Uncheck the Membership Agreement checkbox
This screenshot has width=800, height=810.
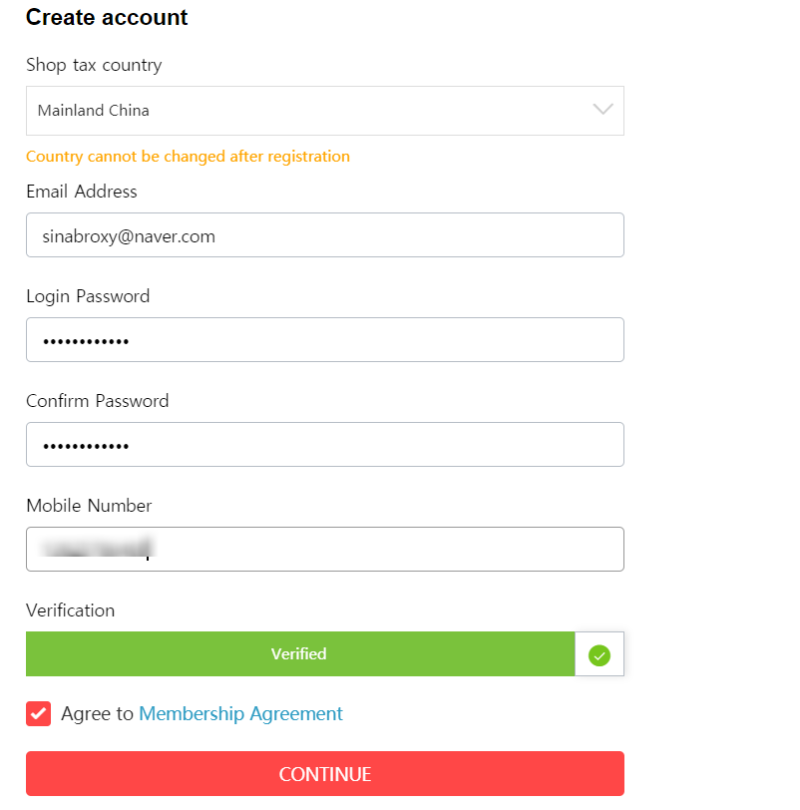(39, 713)
